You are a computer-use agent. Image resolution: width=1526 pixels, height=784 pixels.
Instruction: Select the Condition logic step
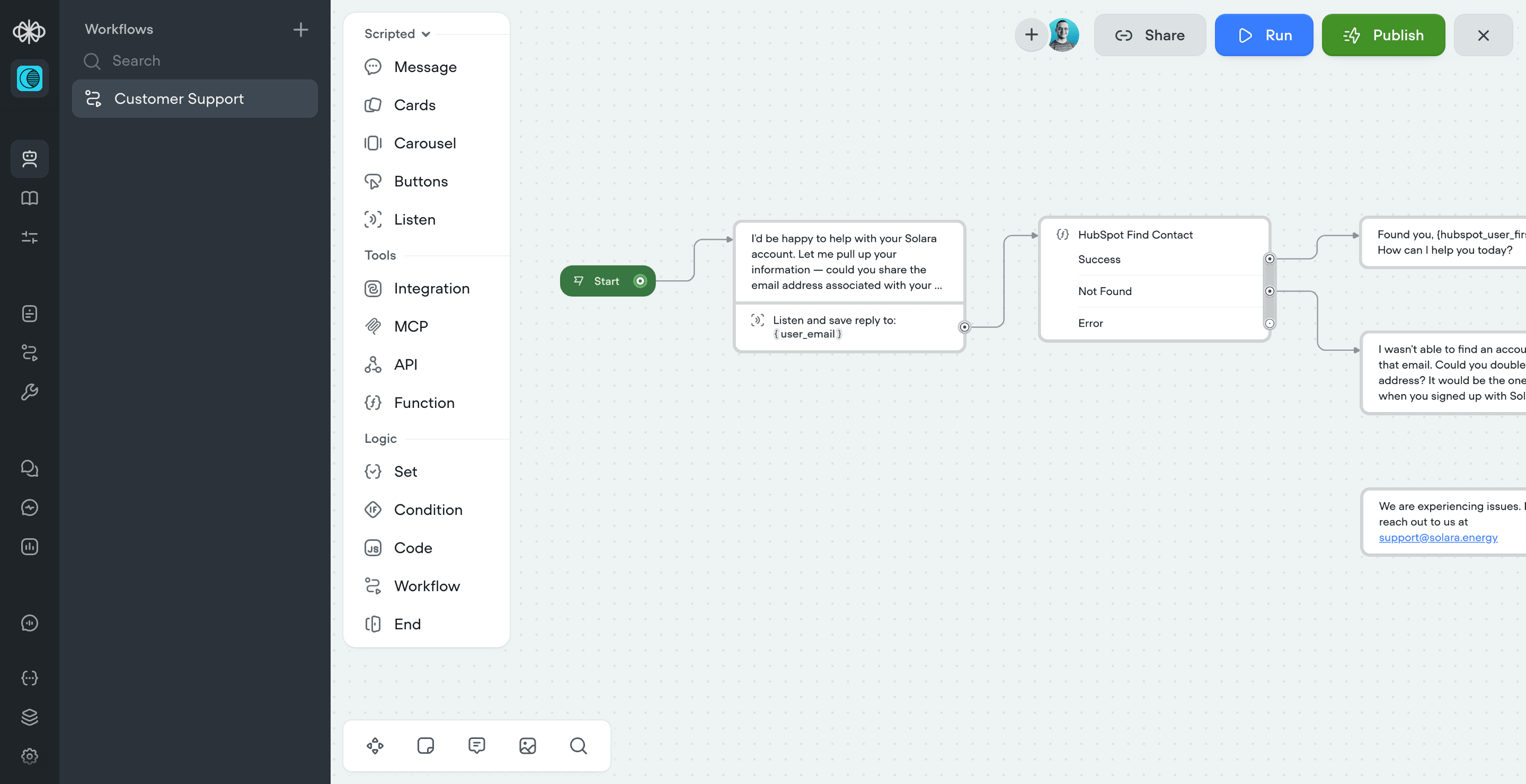[x=428, y=509]
